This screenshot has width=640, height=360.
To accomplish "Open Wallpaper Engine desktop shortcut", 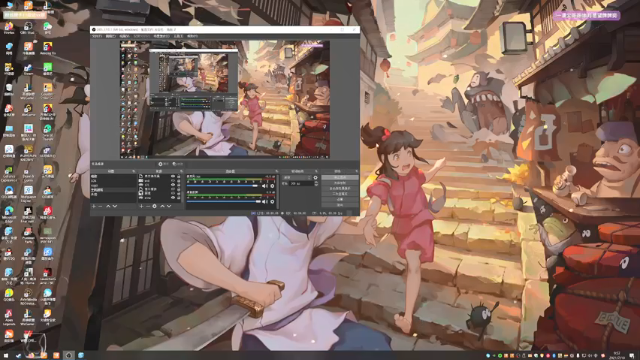I will coord(28,193).
